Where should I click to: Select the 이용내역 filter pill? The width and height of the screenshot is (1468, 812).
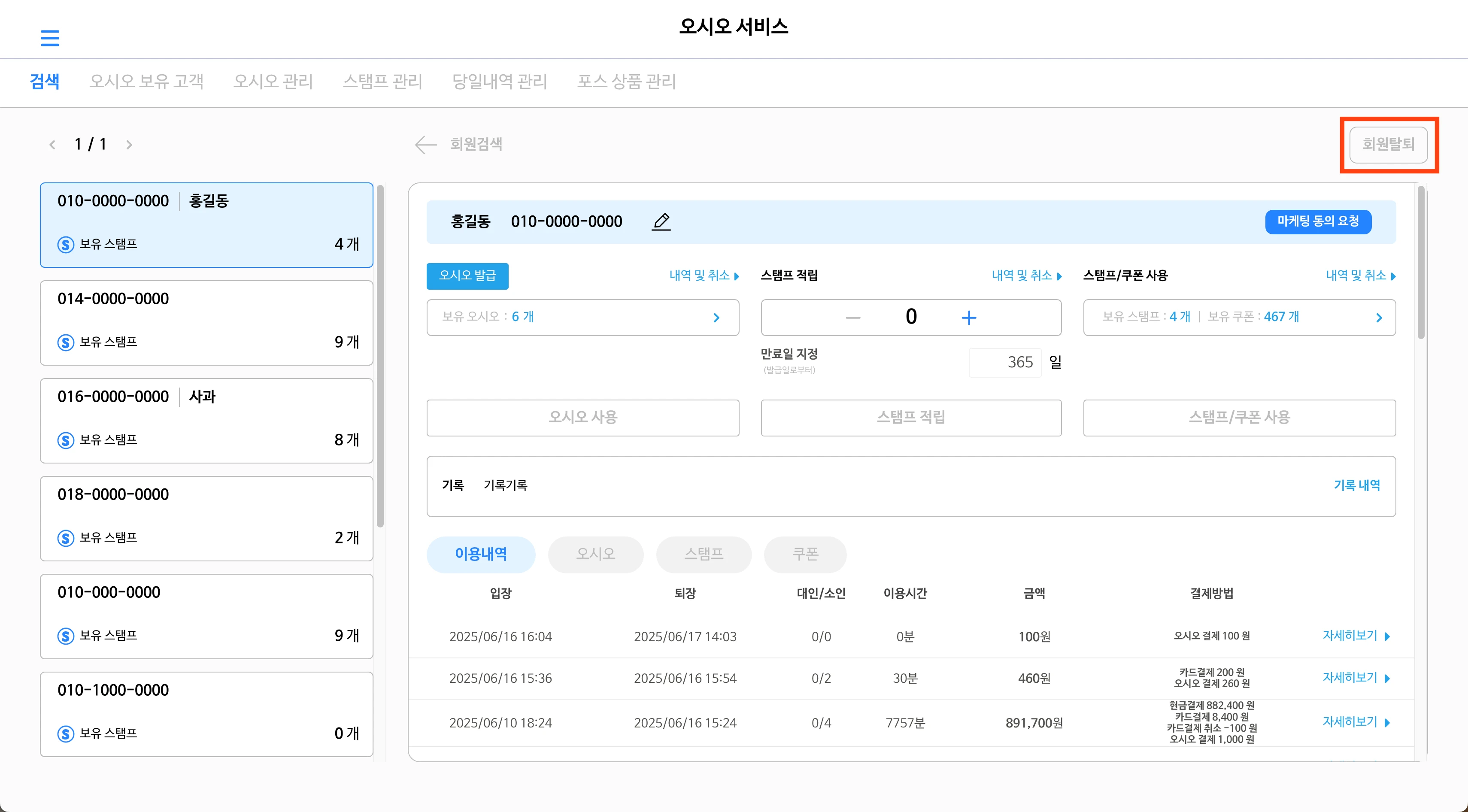pos(480,554)
